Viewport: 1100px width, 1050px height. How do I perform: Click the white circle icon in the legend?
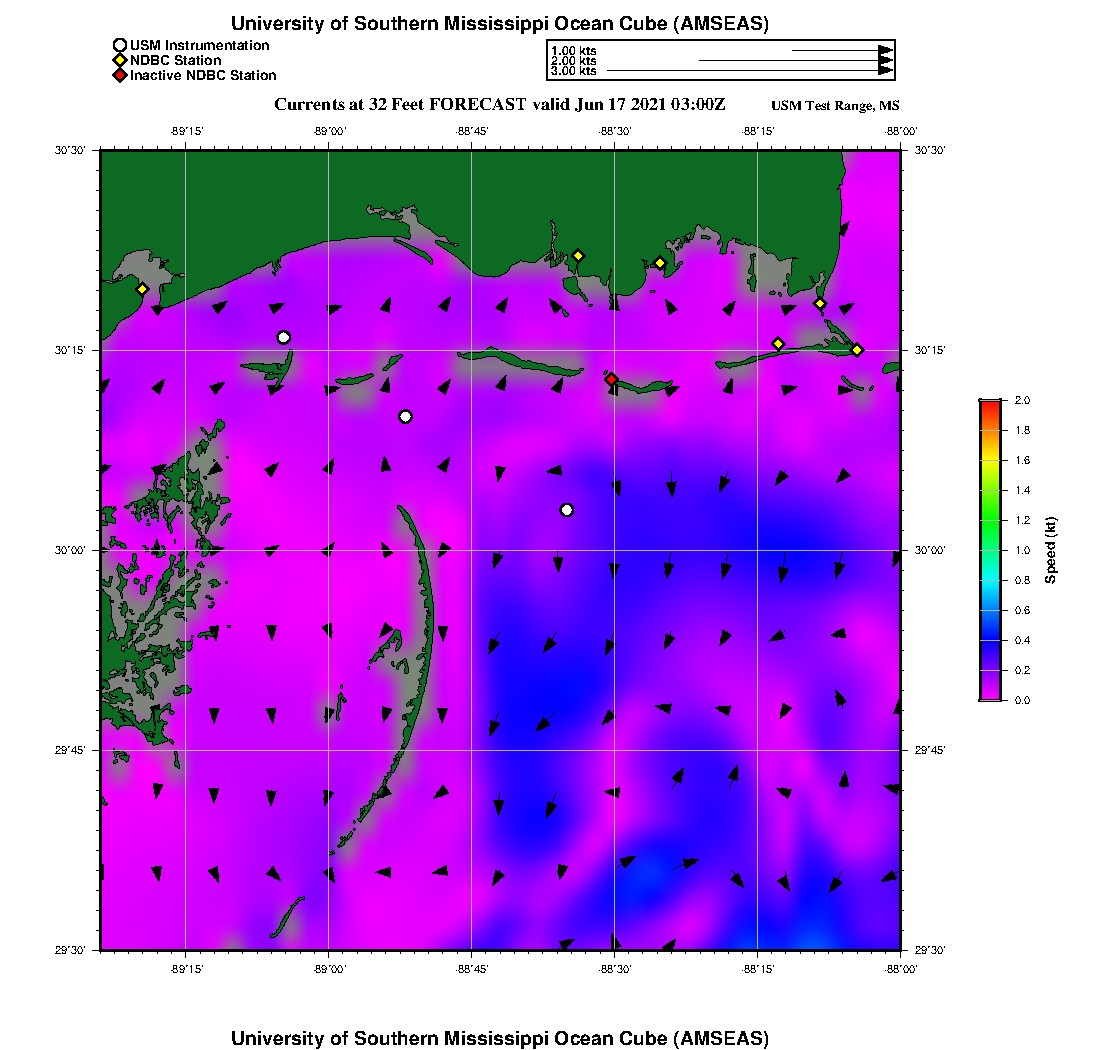(120, 45)
